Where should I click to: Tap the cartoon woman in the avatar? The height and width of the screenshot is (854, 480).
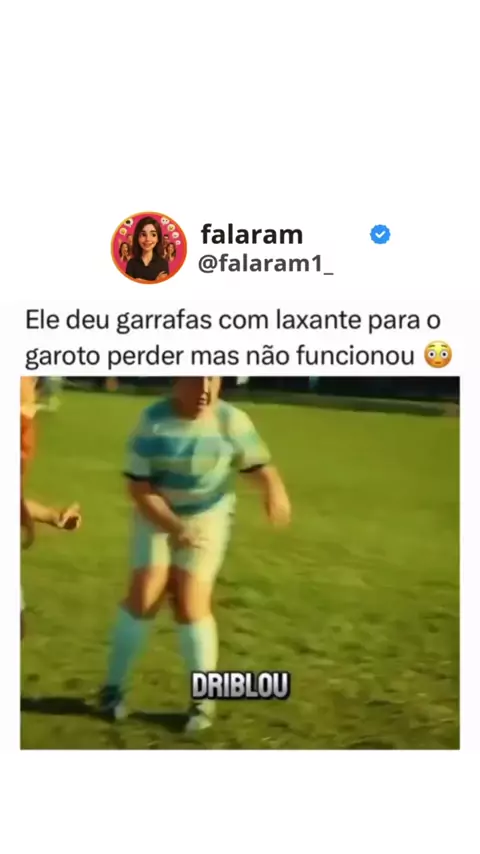148,250
